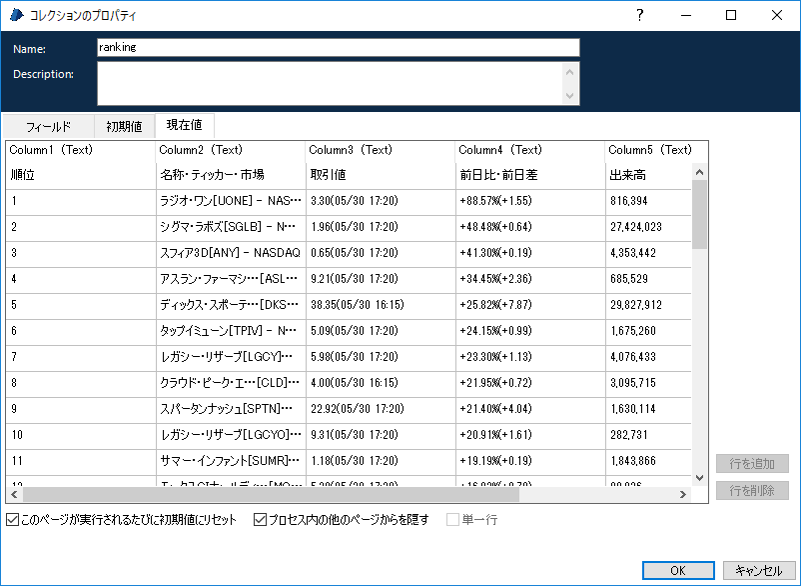Click the 282,731 volume cell

pyautogui.click(x=648, y=436)
